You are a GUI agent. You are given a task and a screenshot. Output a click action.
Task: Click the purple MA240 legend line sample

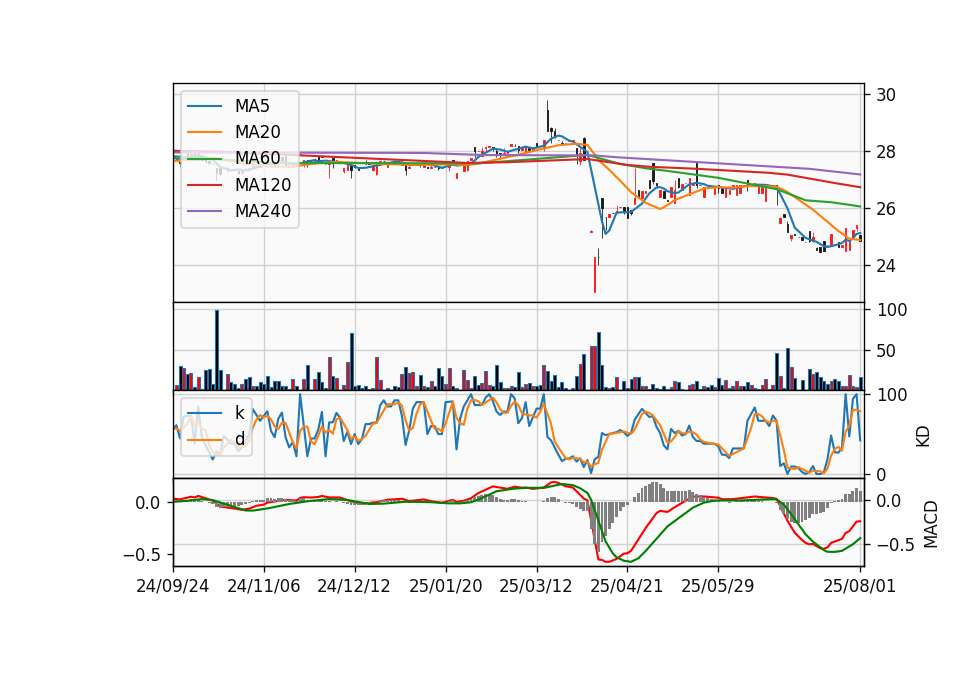point(204,211)
